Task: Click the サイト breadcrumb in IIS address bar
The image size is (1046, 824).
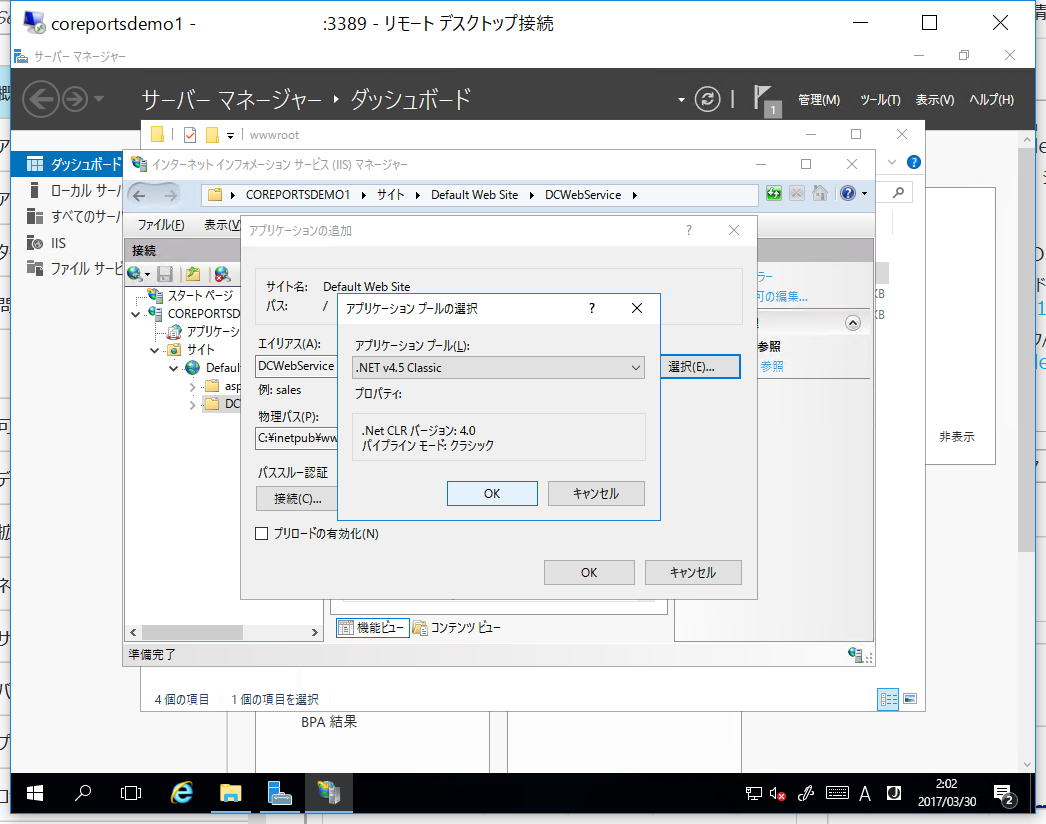Action: pos(391,195)
